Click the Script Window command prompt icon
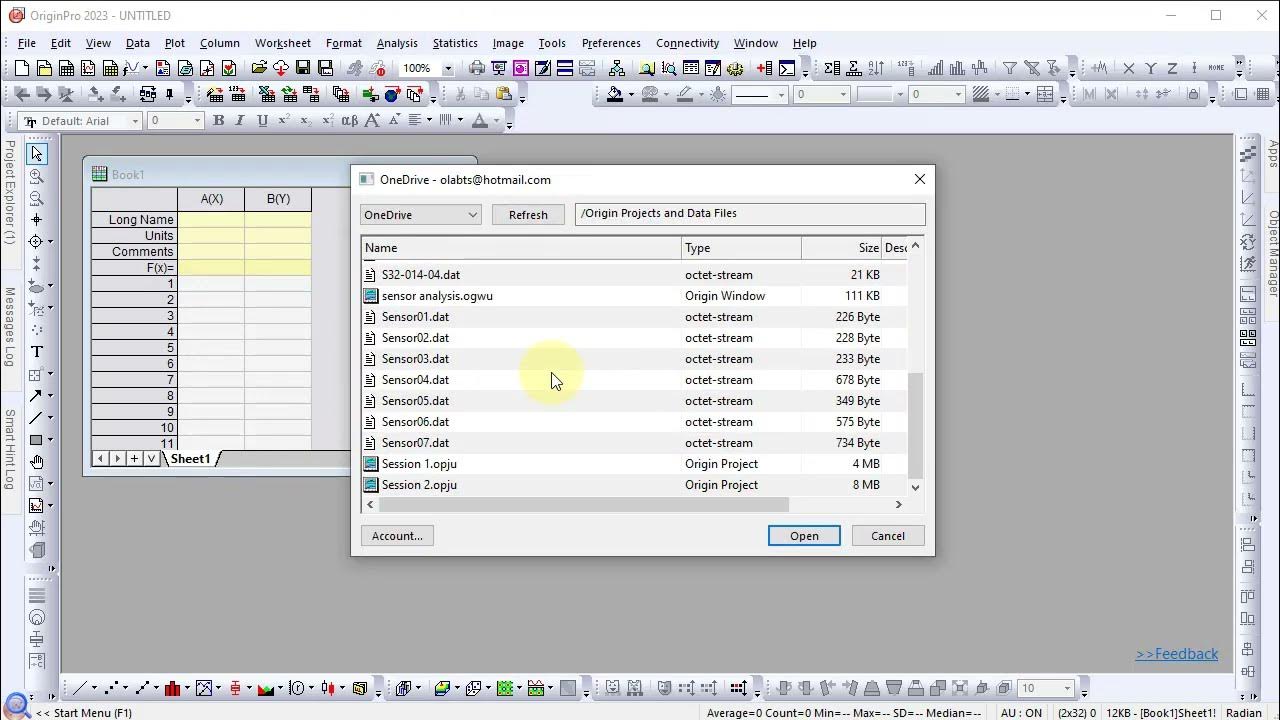Viewport: 1280px width, 720px height. (x=787, y=69)
